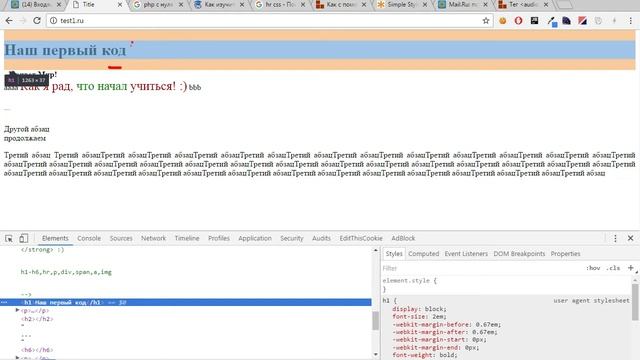Click the Styles pane scrollbar thumb
Screen dimensions: 640x360
pyautogui.click(x=636, y=302)
